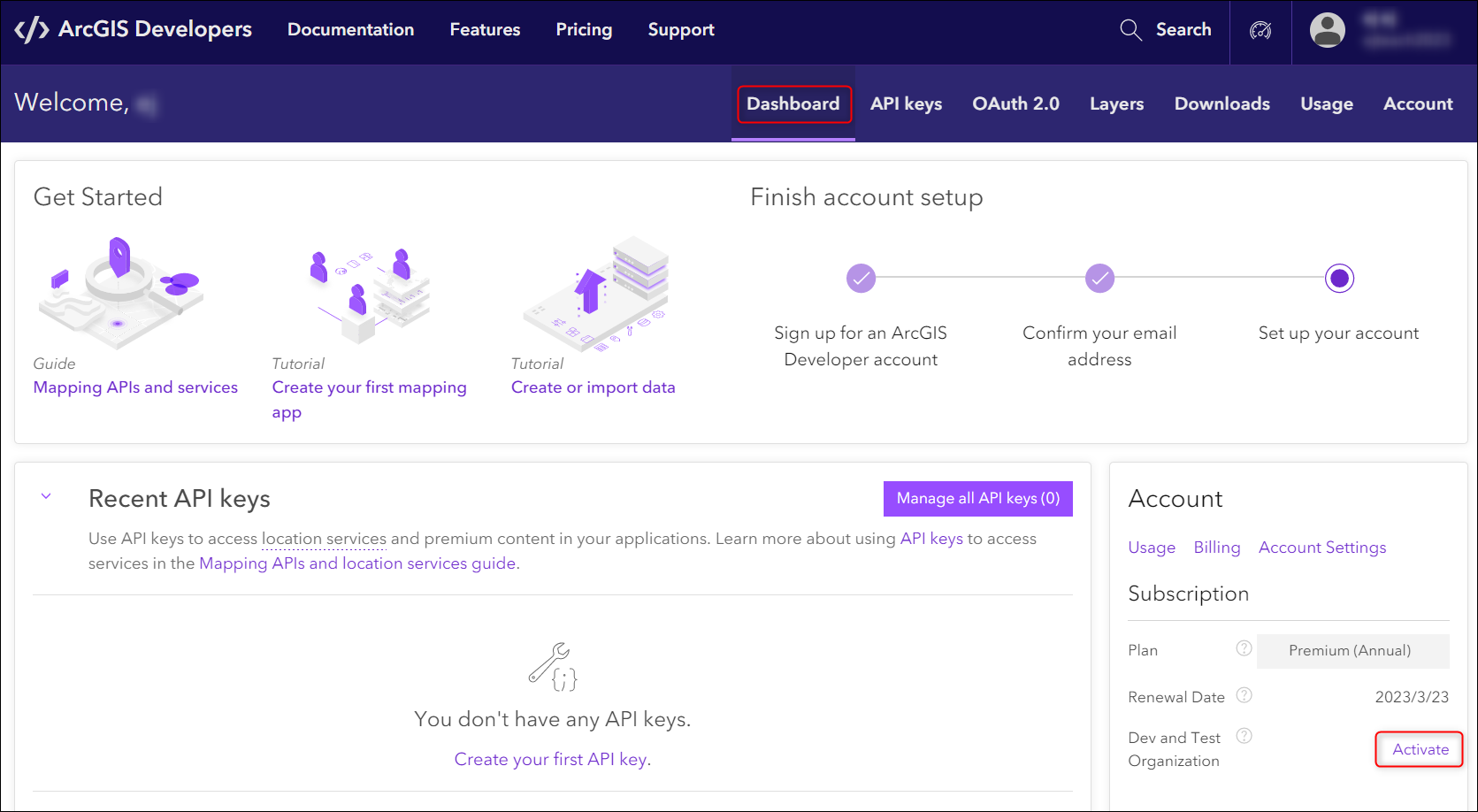The width and height of the screenshot is (1478, 812).
Task: Click the help icon next to Renewal Date
Action: pos(1244,695)
